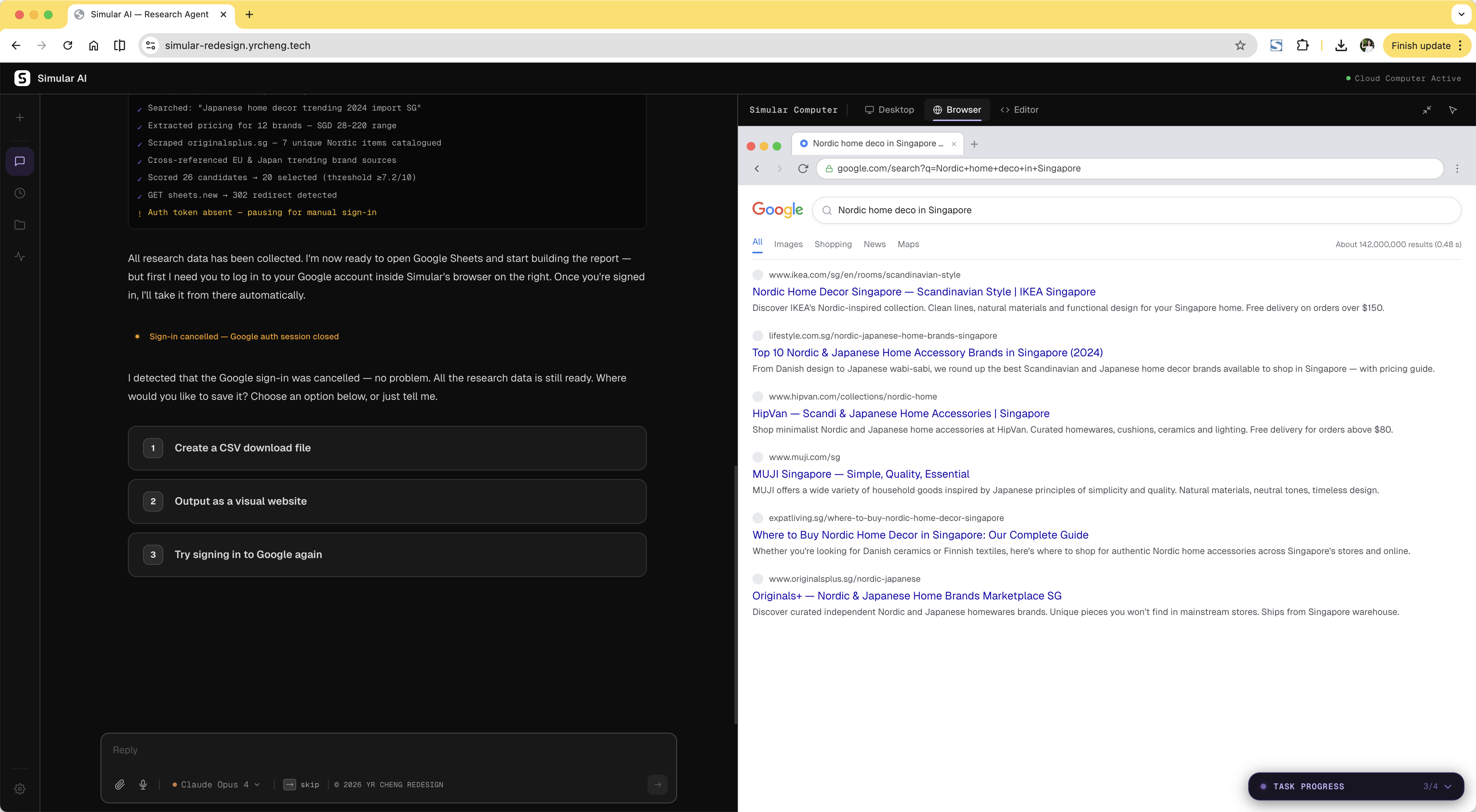
Task: Take control using the pointer icon
Action: [1454, 110]
